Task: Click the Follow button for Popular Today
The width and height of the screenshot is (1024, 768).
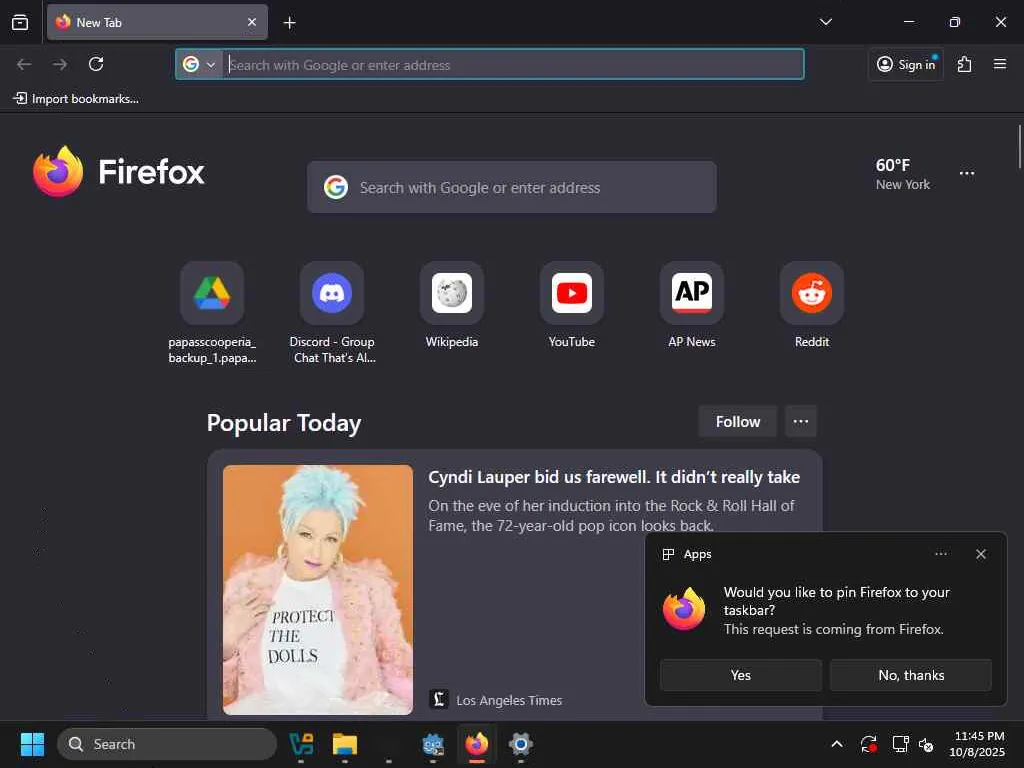Action: (738, 422)
